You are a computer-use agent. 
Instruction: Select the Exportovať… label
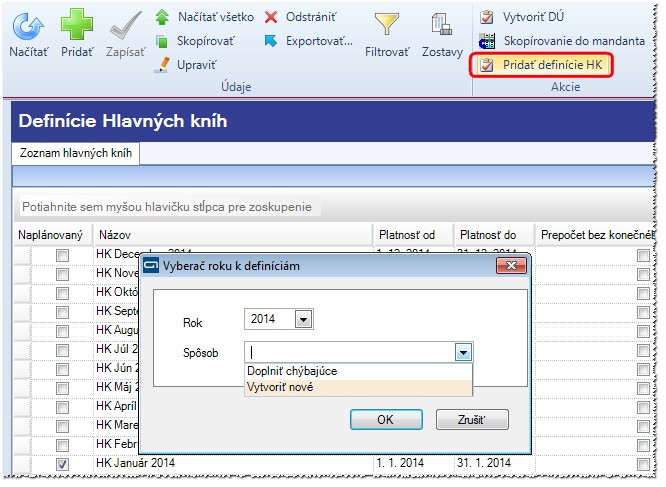click(319, 41)
